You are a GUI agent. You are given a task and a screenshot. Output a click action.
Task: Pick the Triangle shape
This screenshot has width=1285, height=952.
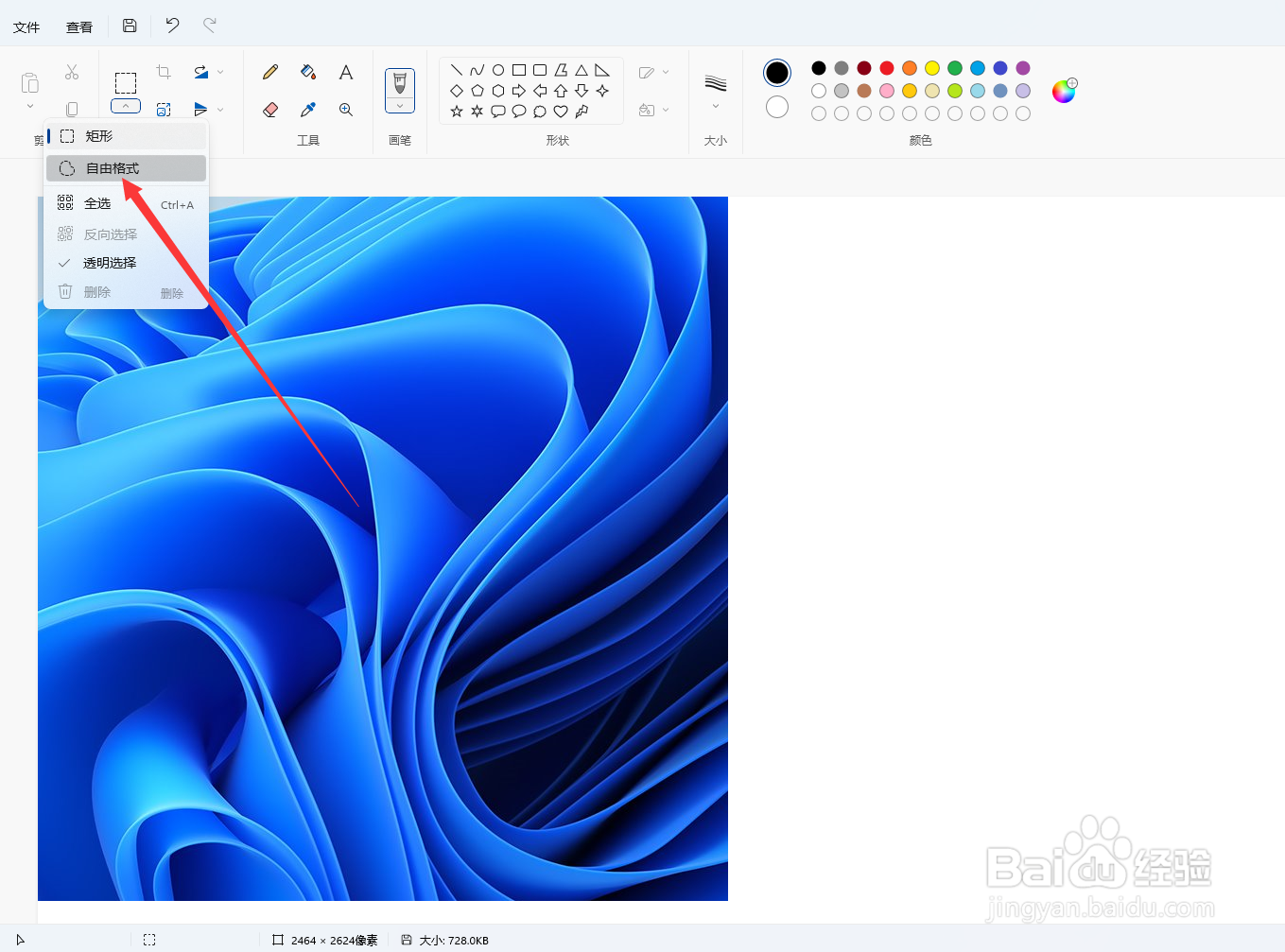pyautogui.click(x=582, y=70)
